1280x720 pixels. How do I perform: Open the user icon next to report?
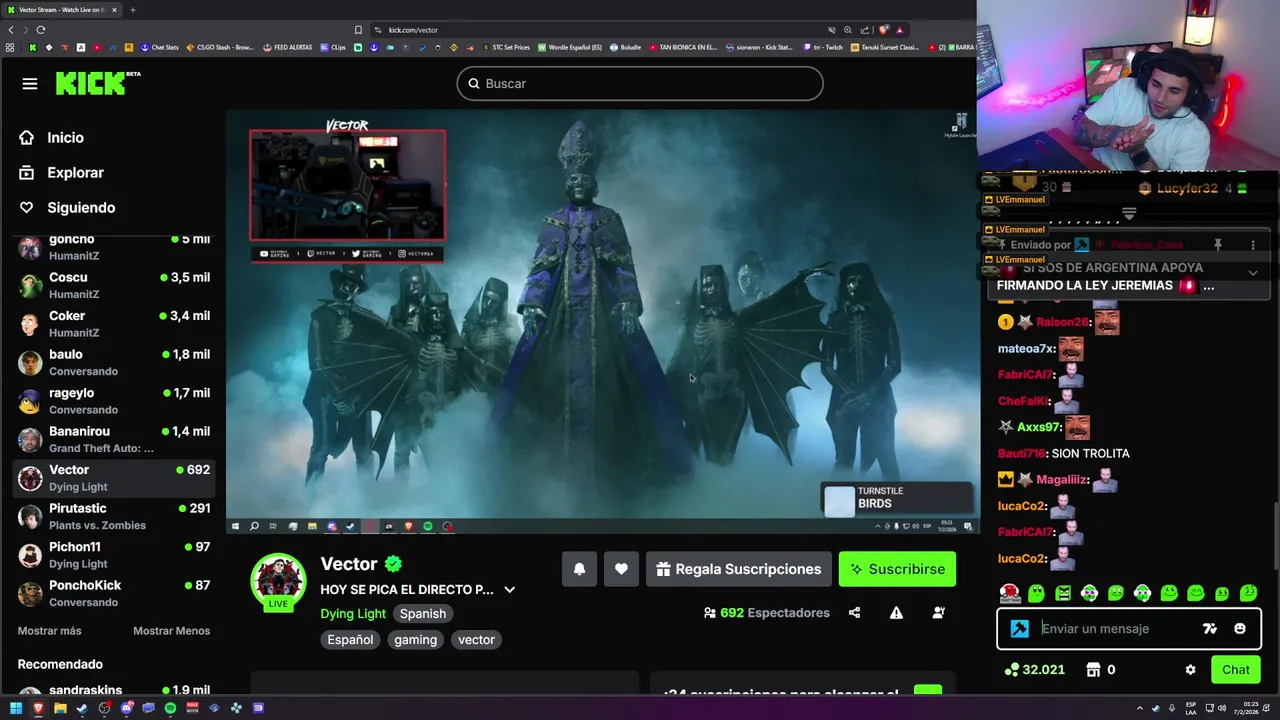pyautogui.click(x=938, y=613)
